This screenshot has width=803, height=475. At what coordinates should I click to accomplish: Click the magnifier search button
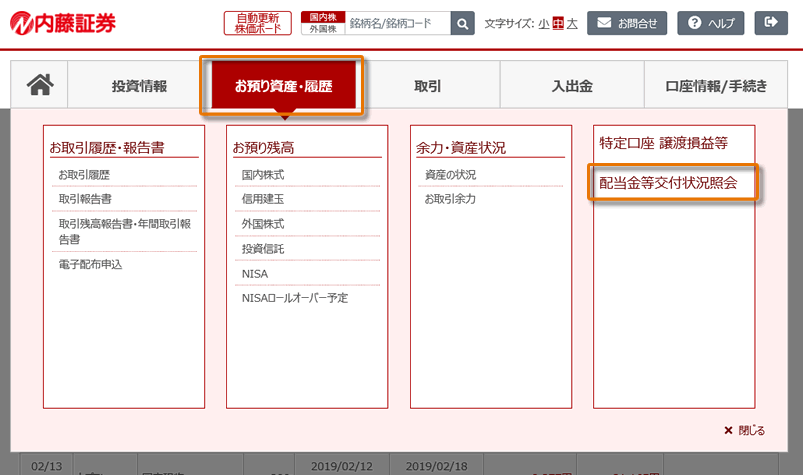[462, 23]
